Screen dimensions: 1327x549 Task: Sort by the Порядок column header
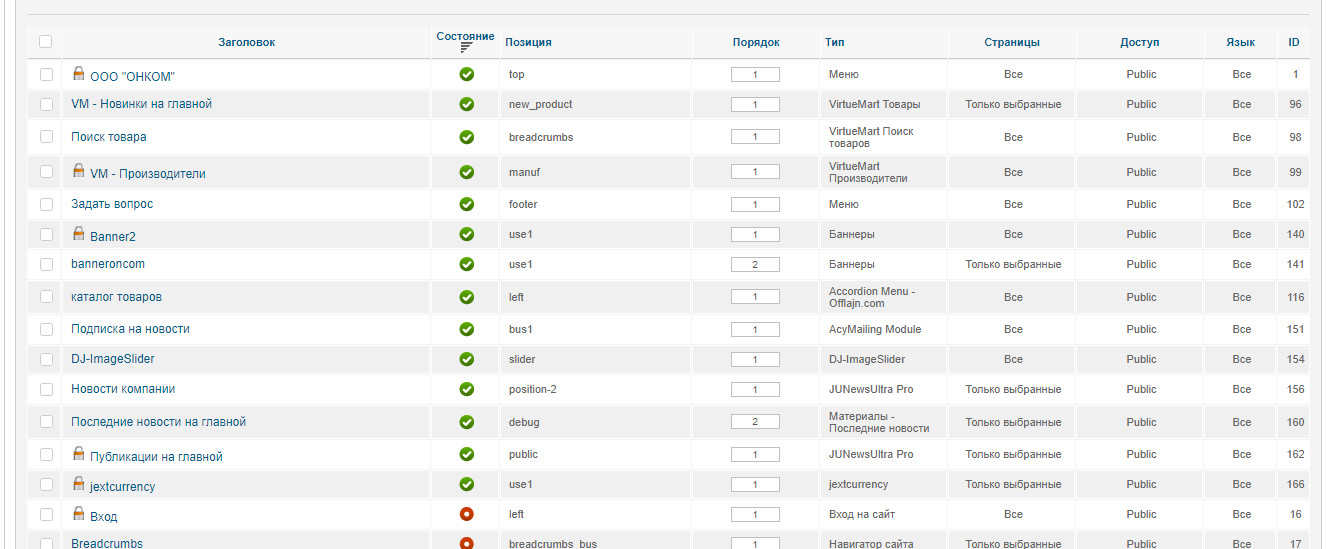[x=755, y=42]
